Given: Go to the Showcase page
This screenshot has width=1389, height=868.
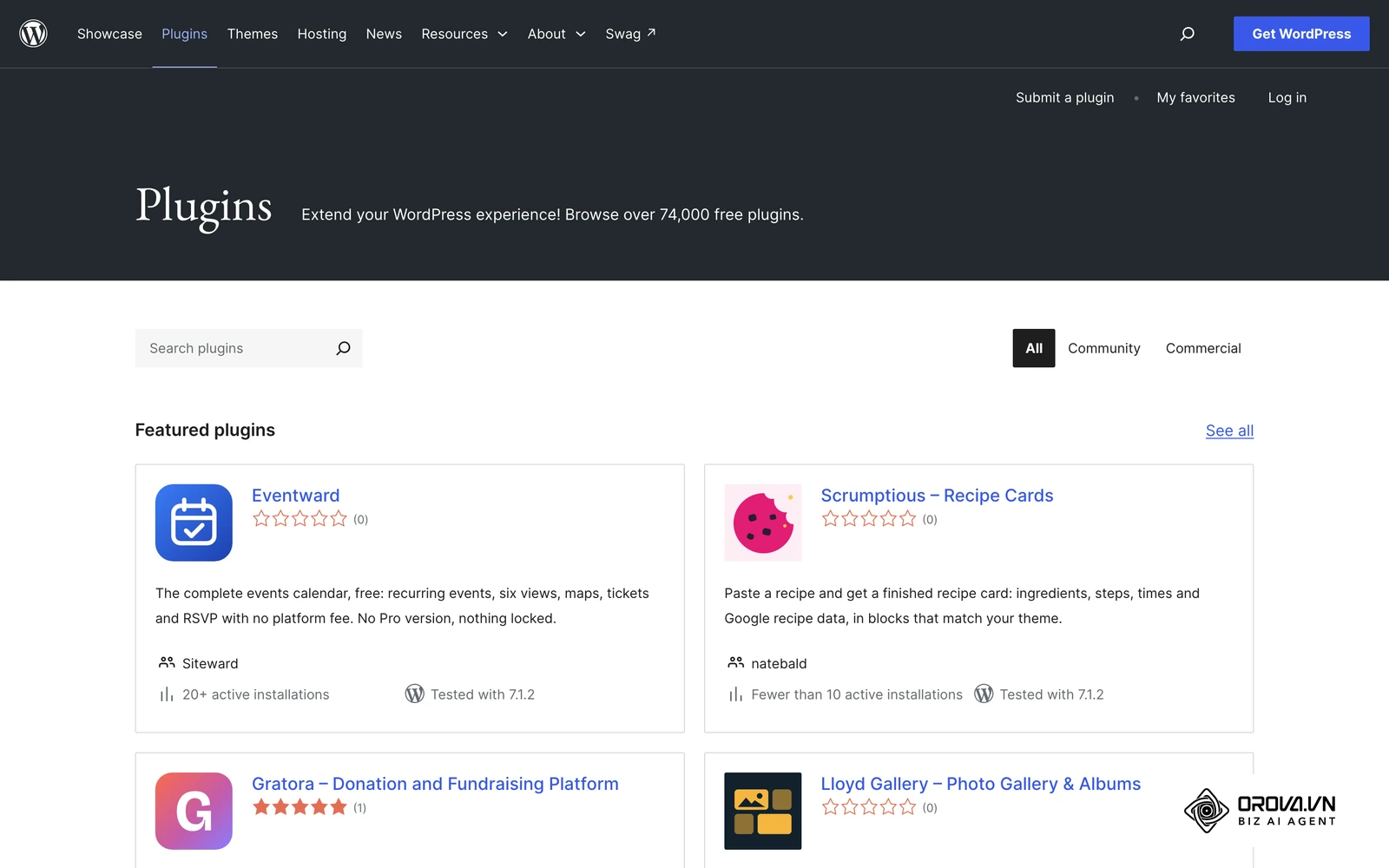Looking at the screenshot, I should pyautogui.click(x=109, y=34).
